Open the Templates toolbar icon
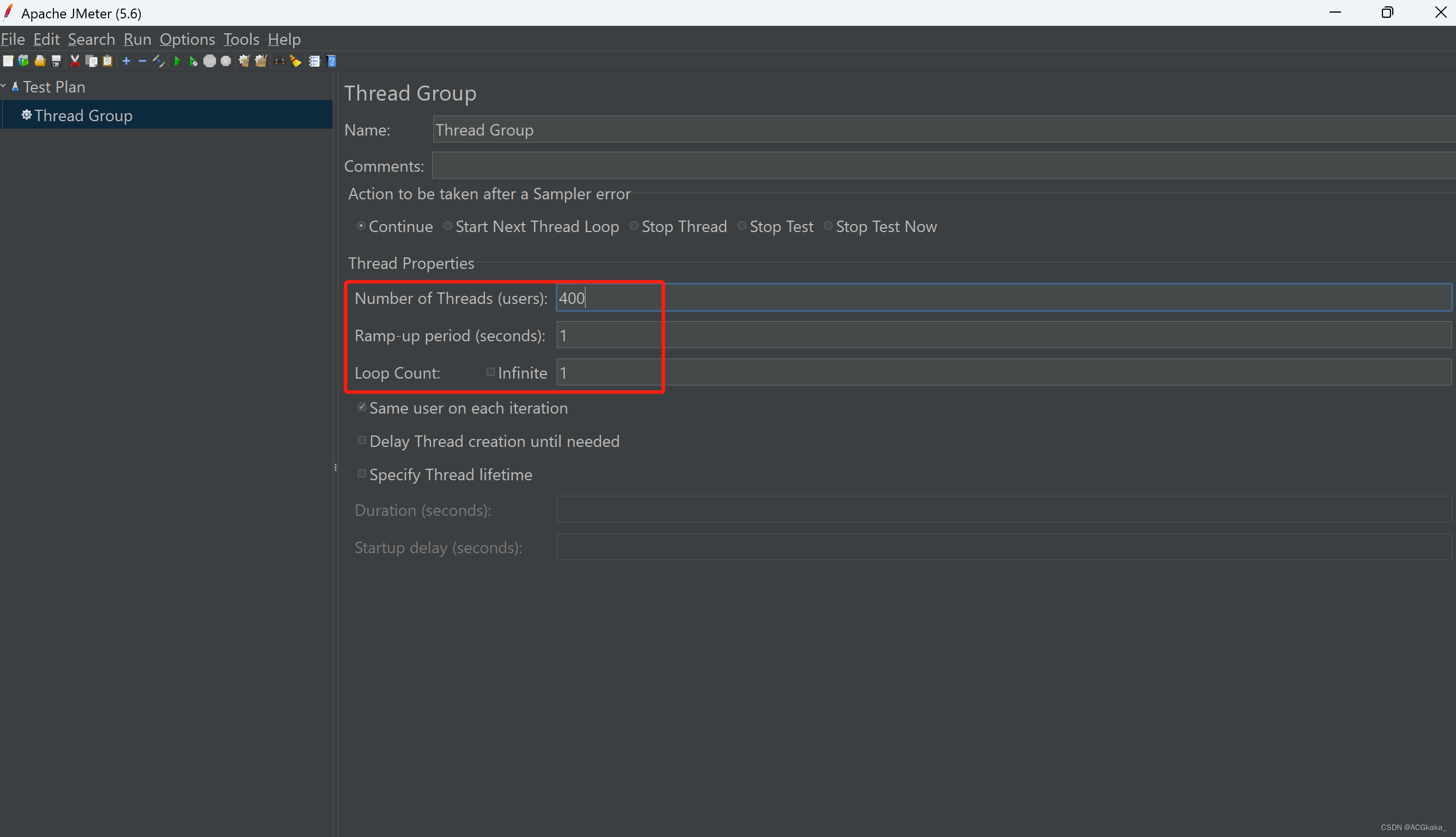 24,61
